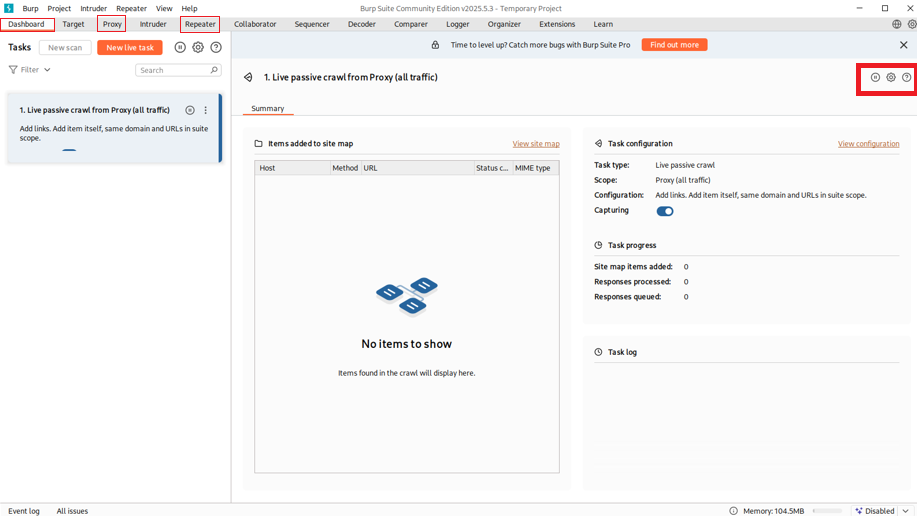The height and width of the screenshot is (520, 917).
Task: Switch to the Dashboard tab
Action: (x=26, y=24)
